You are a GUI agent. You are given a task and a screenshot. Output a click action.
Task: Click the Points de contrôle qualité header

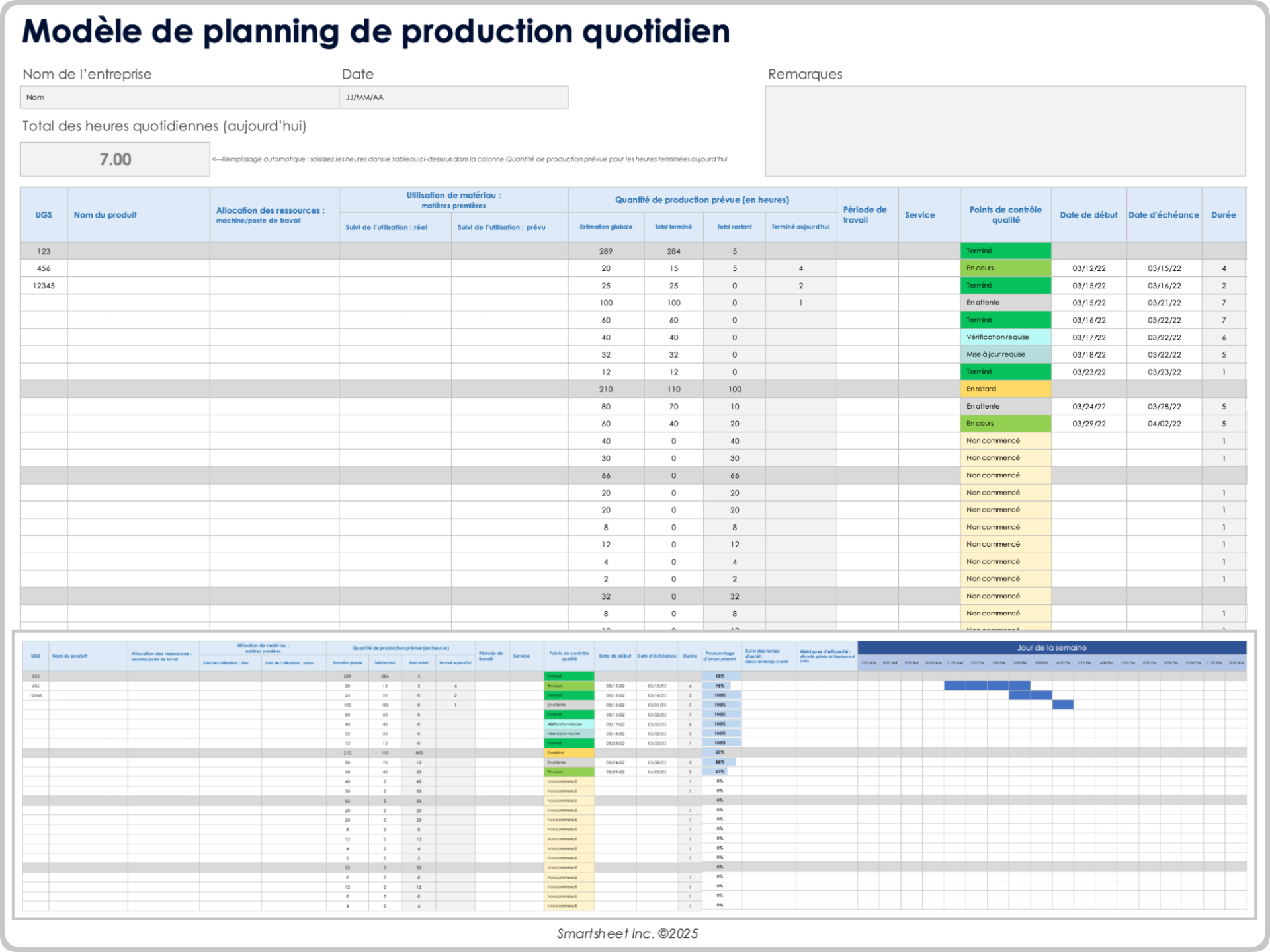1005,215
